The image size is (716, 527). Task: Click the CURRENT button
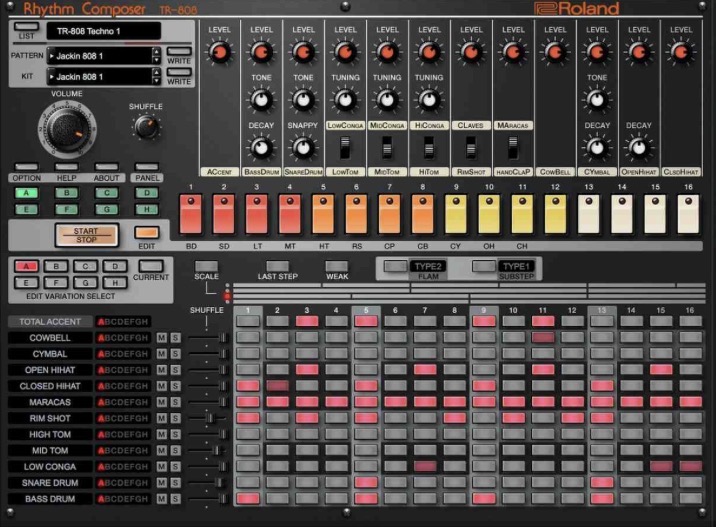tap(151, 266)
